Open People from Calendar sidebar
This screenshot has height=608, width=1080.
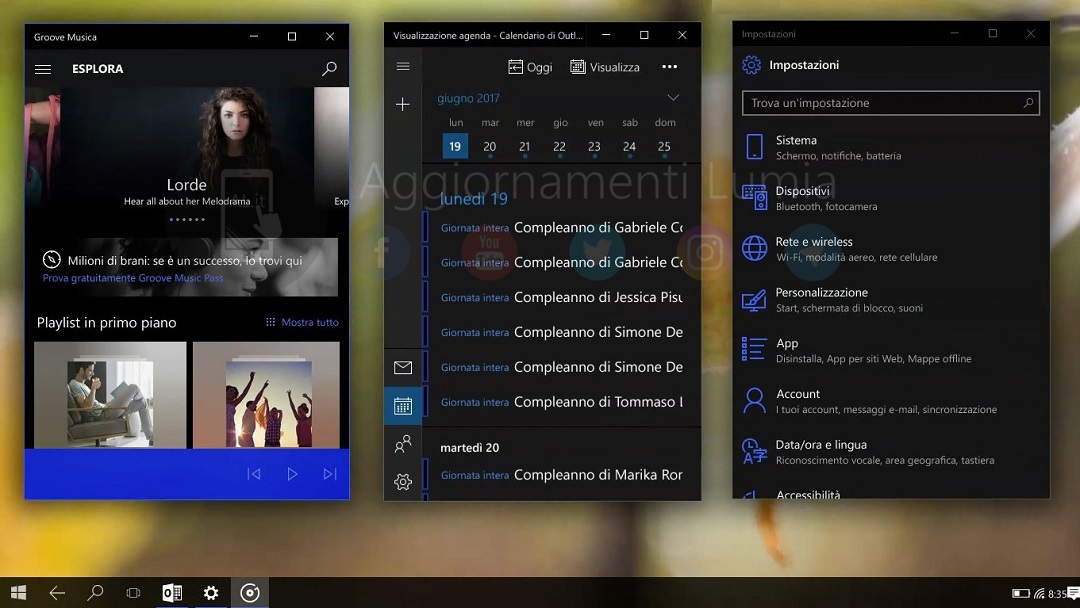coord(403,444)
